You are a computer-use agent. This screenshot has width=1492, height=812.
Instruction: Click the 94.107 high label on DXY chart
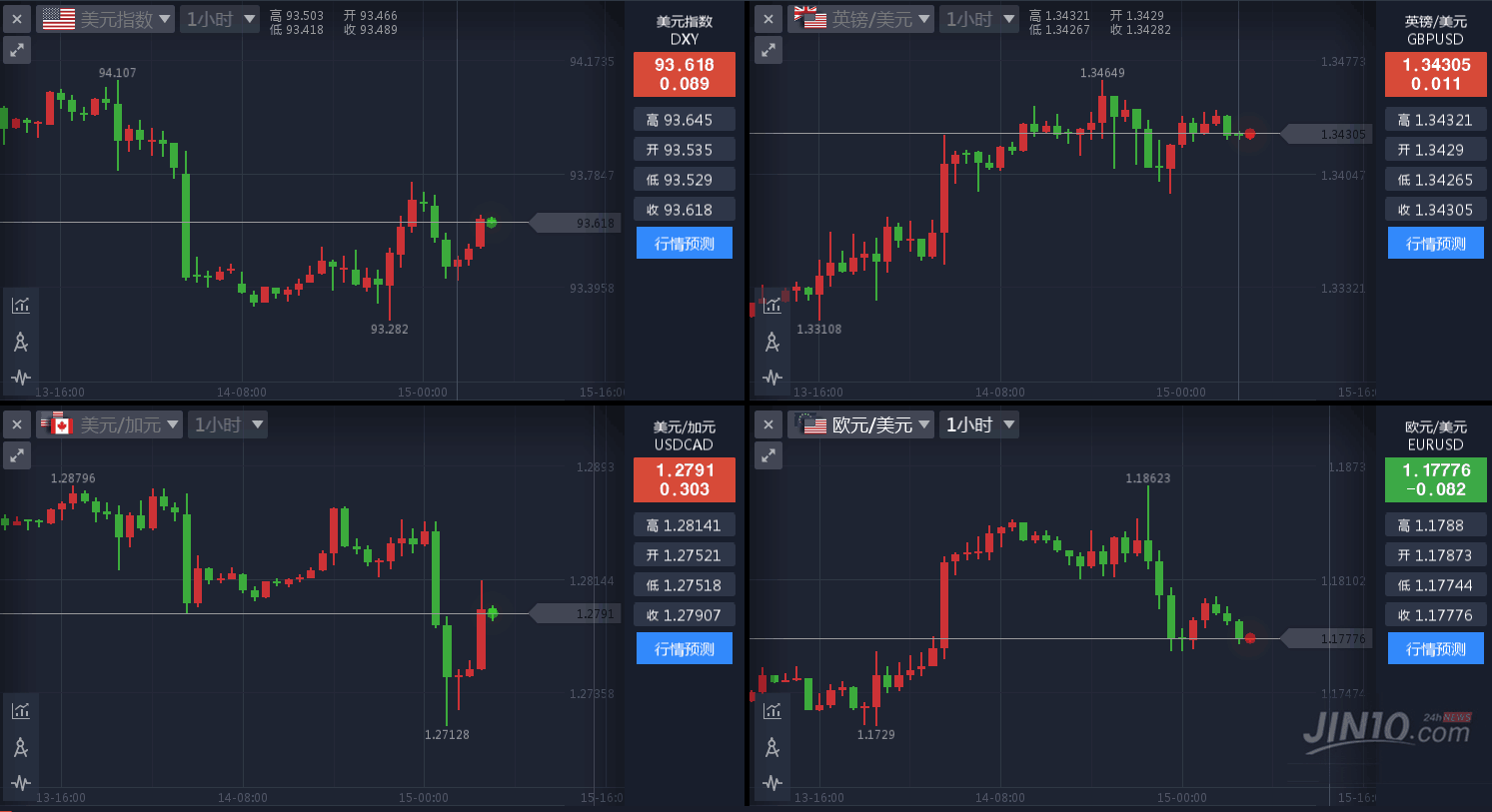point(117,73)
